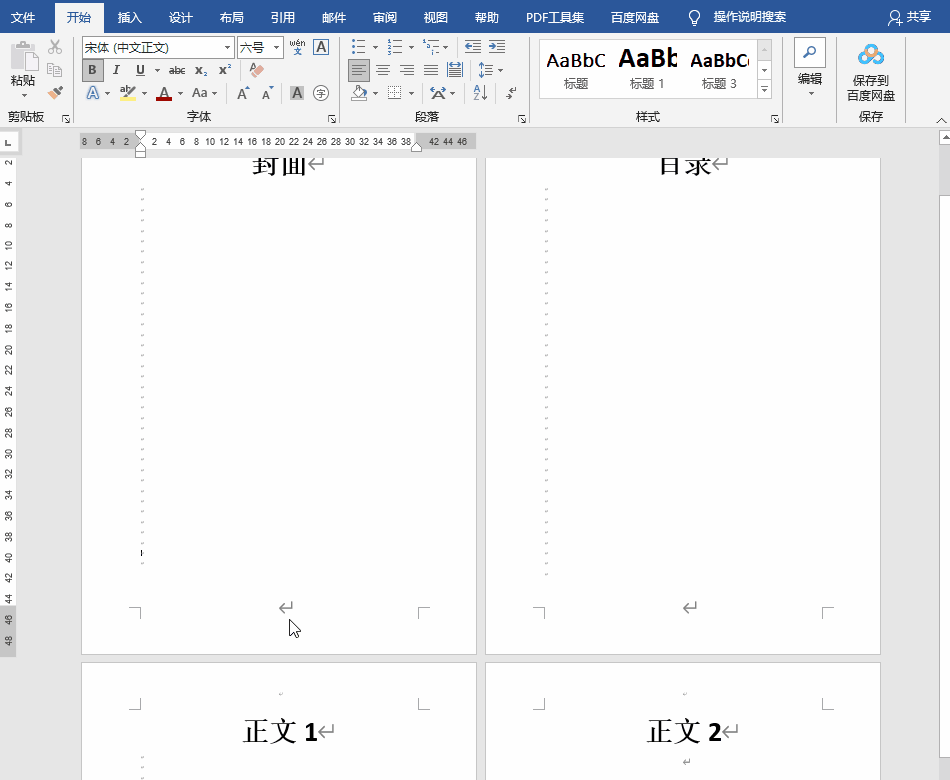950x780 pixels.
Task: Toggle strikethrough abc formatting
Action: [177, 70]
